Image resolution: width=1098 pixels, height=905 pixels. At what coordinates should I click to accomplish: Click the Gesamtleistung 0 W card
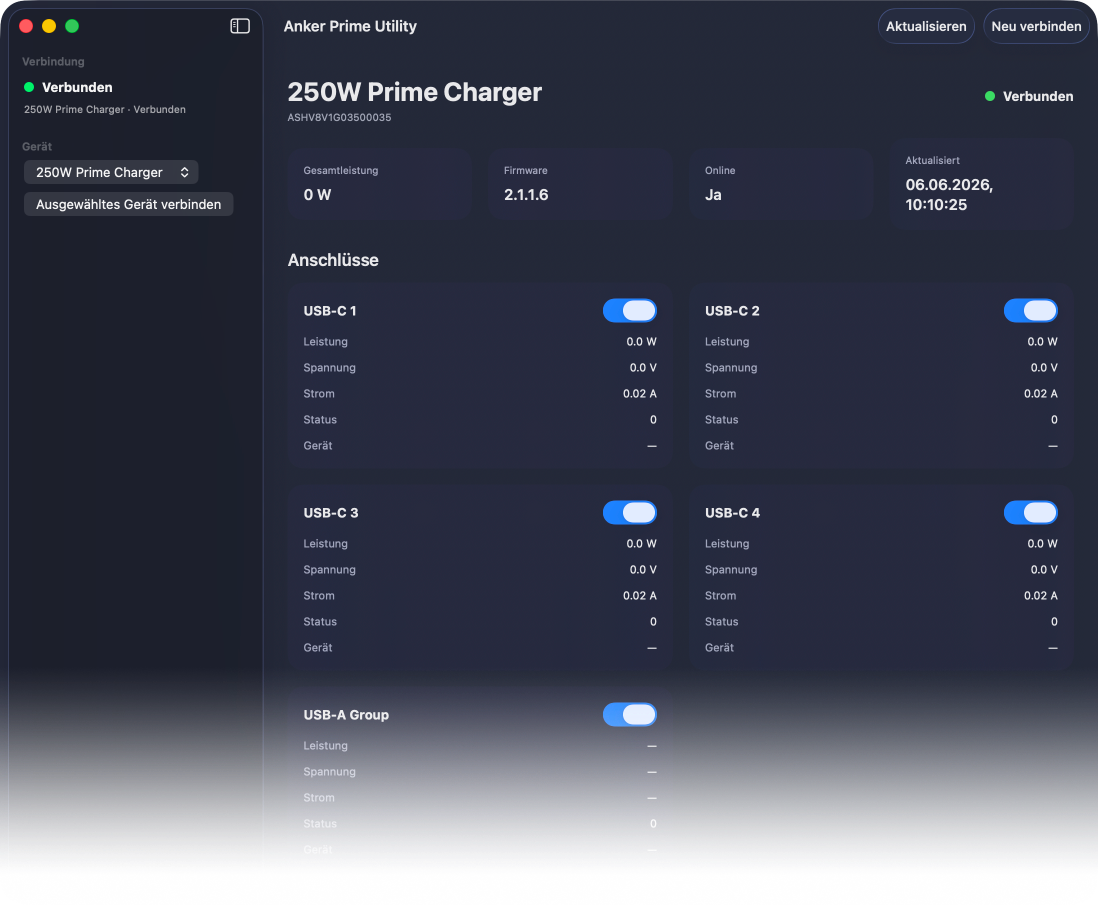380,184
